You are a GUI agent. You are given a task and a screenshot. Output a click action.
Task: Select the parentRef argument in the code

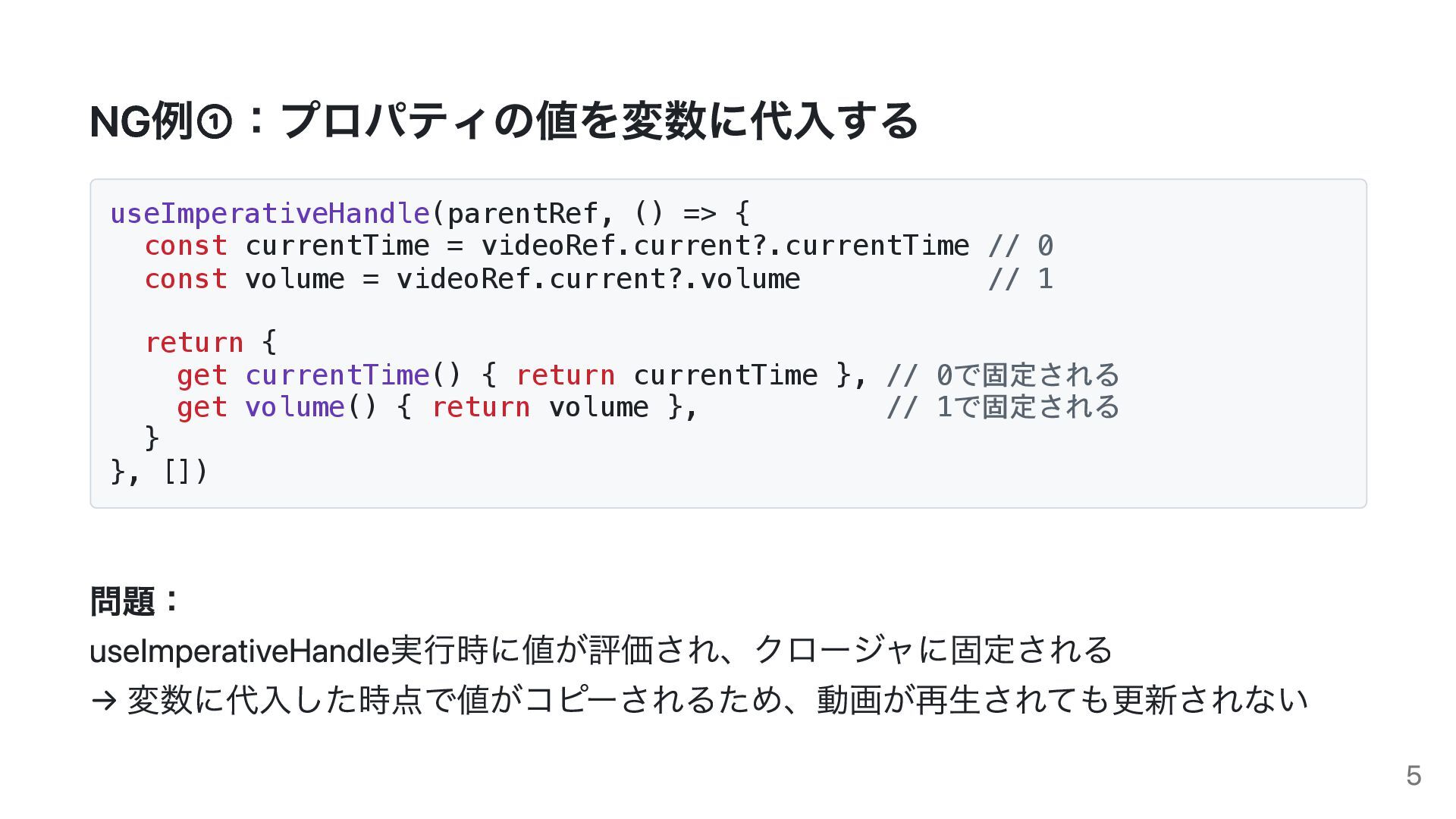pyautogui.click(x=522, y=214)
